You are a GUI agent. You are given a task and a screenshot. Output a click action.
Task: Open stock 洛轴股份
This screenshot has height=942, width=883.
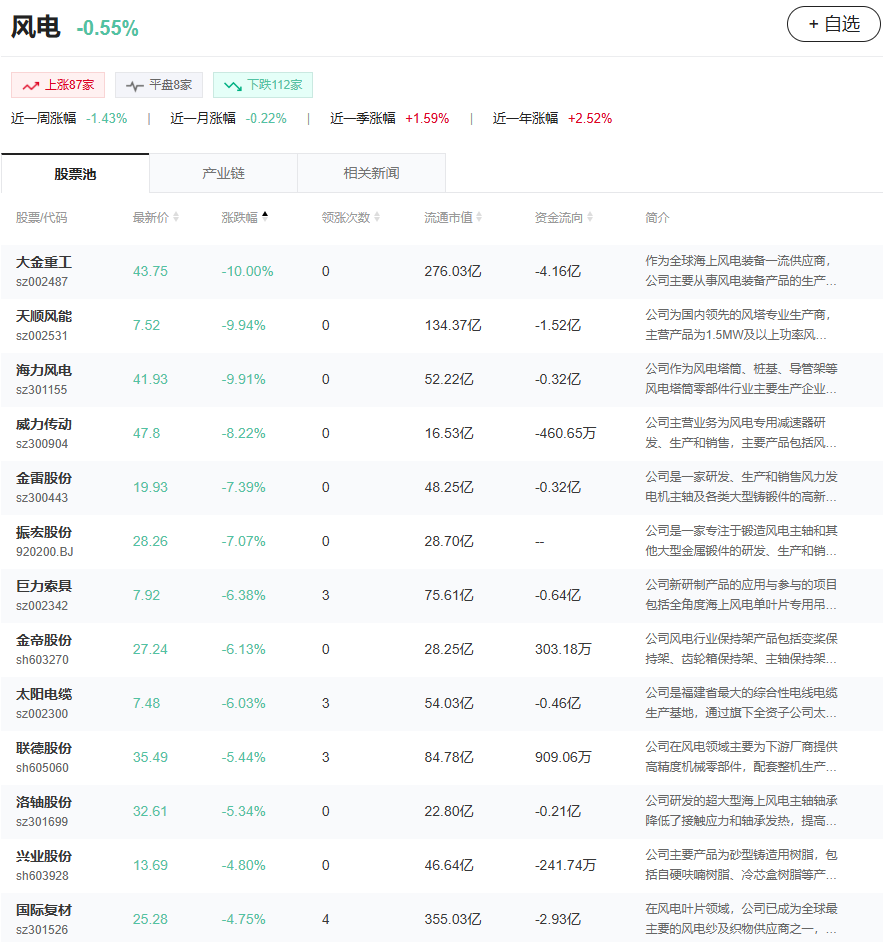pos(44,803)
